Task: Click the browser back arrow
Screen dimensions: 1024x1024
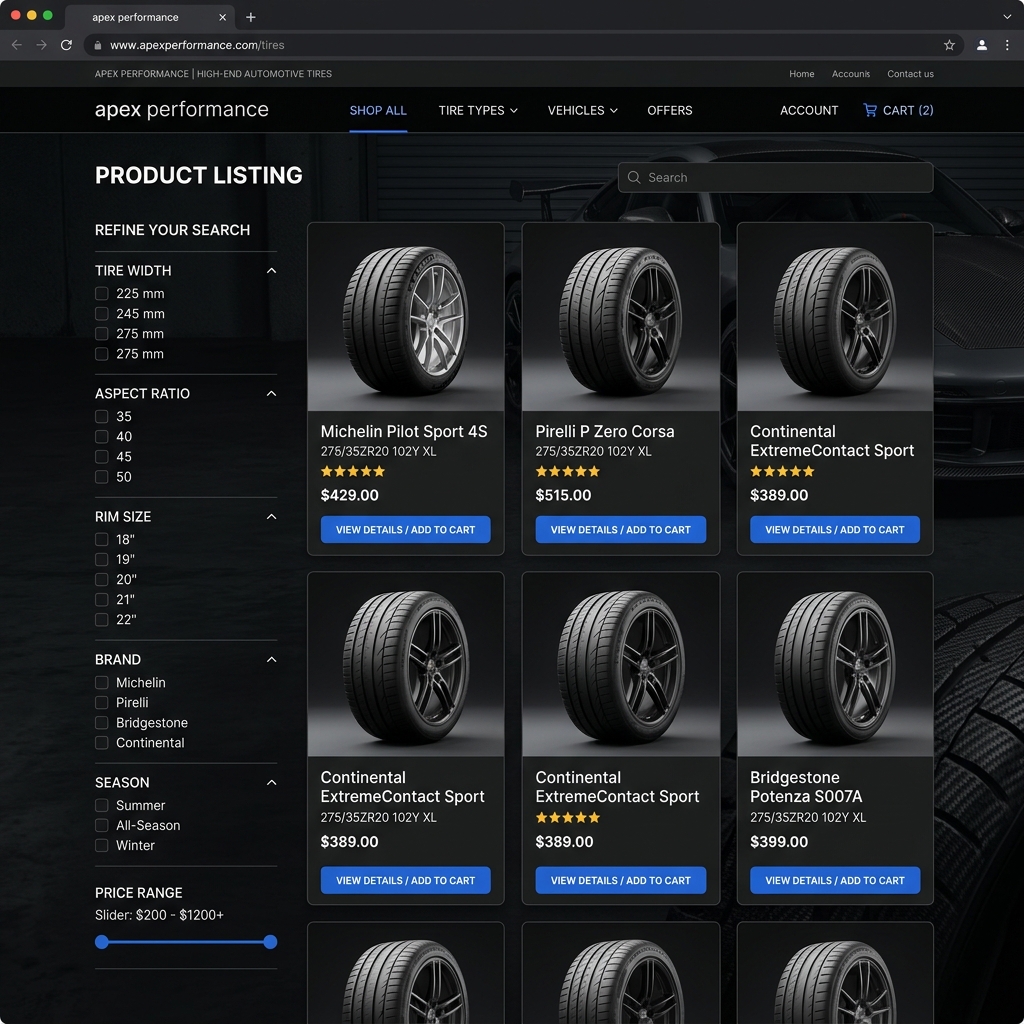Action: pos(17,45)
